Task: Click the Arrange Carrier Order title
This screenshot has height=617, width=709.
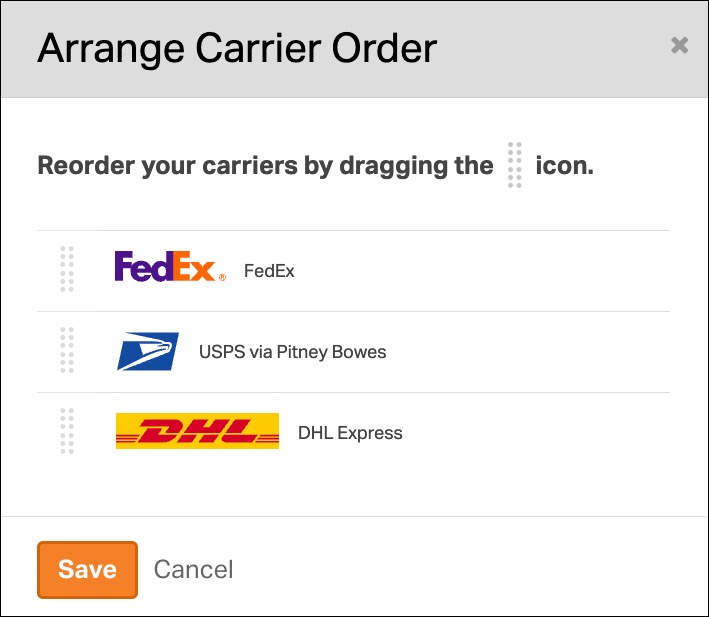Action: 237,48
